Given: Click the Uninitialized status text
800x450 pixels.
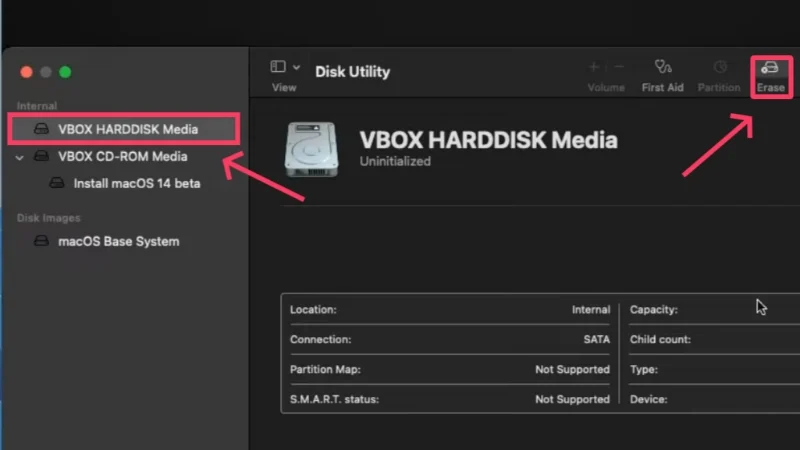Looking at the screenshot, I should tap(395, 161).
